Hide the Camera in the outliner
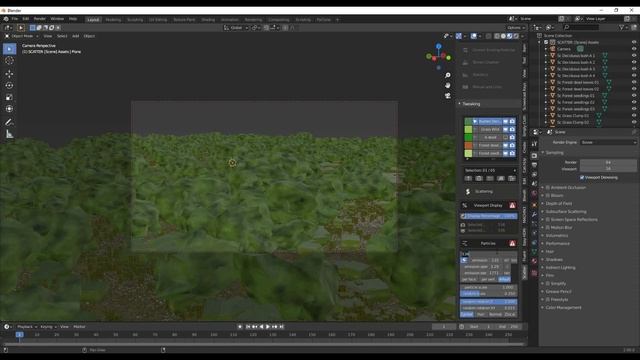The image size is (640, 360). tap(634, 49)
